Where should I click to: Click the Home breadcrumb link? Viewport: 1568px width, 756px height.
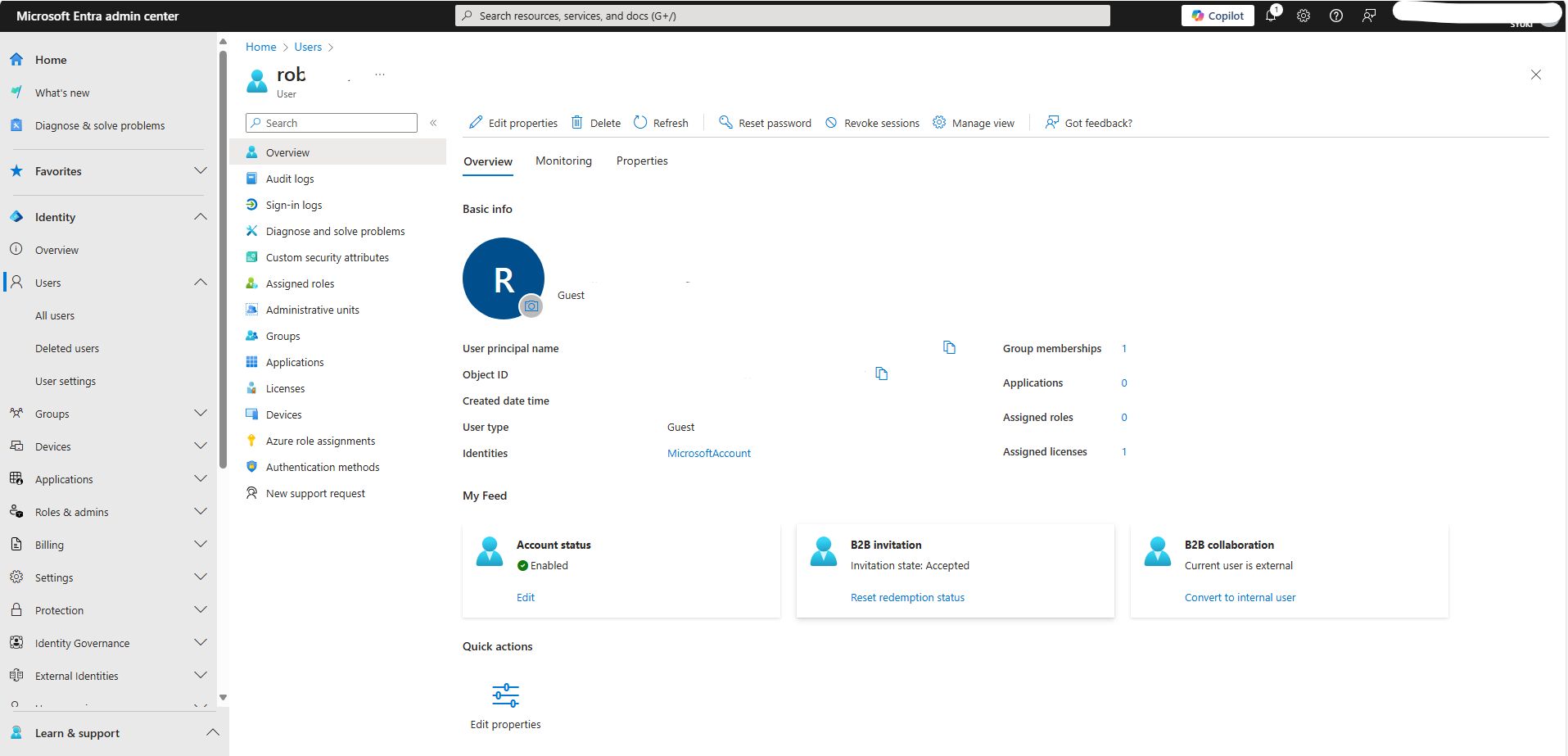261,47
